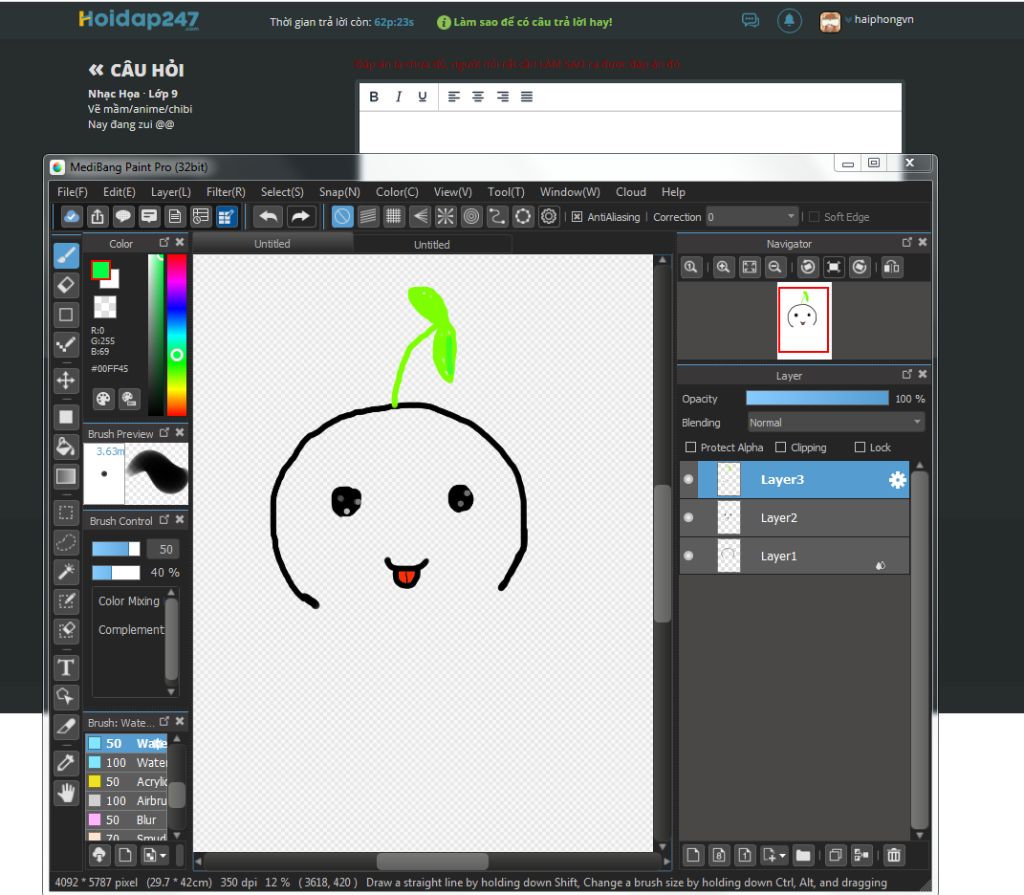Enable the circle snap icon

(471, 216)
